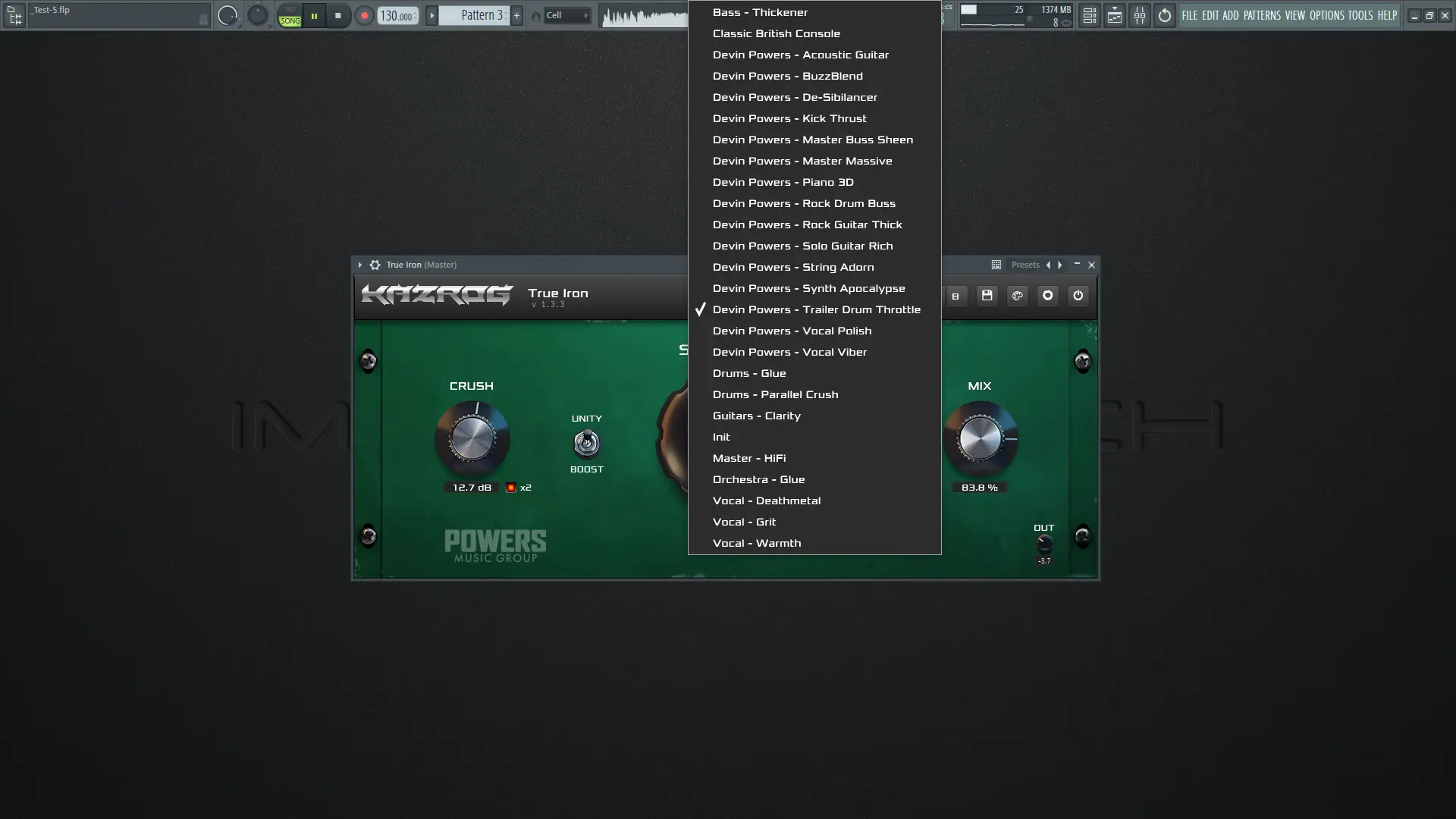Click the B compare button
This screenshot has height=819, width=1456.
point(955,296)
